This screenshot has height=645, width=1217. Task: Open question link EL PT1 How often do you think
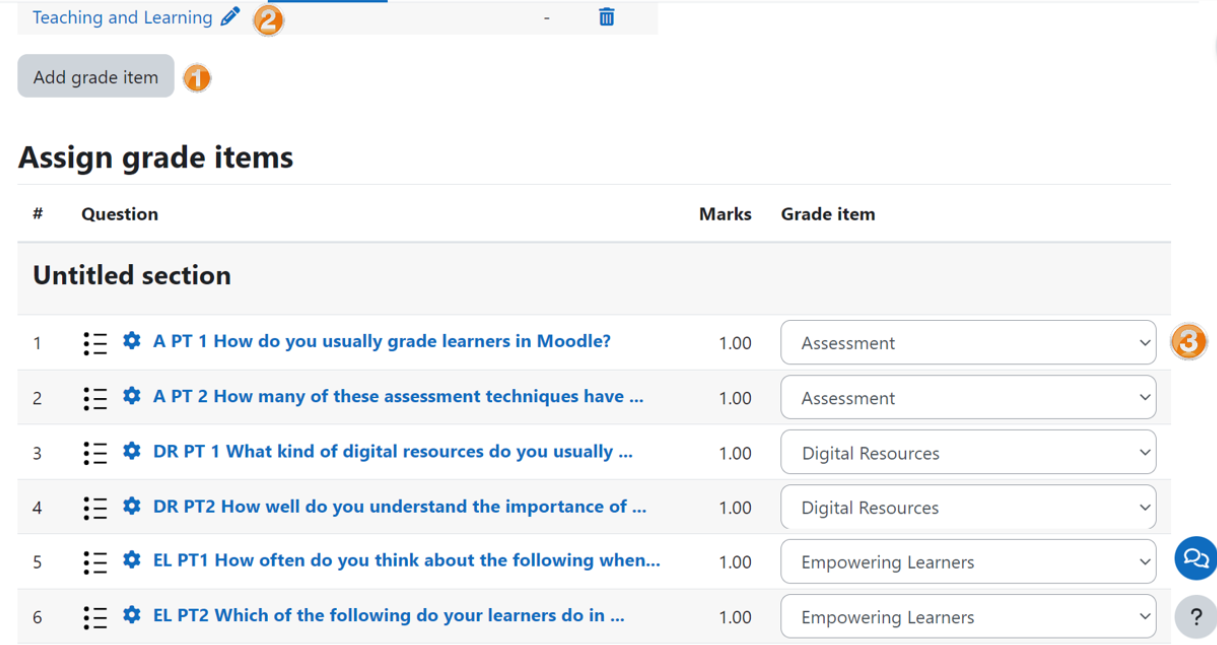coord(406,561)
